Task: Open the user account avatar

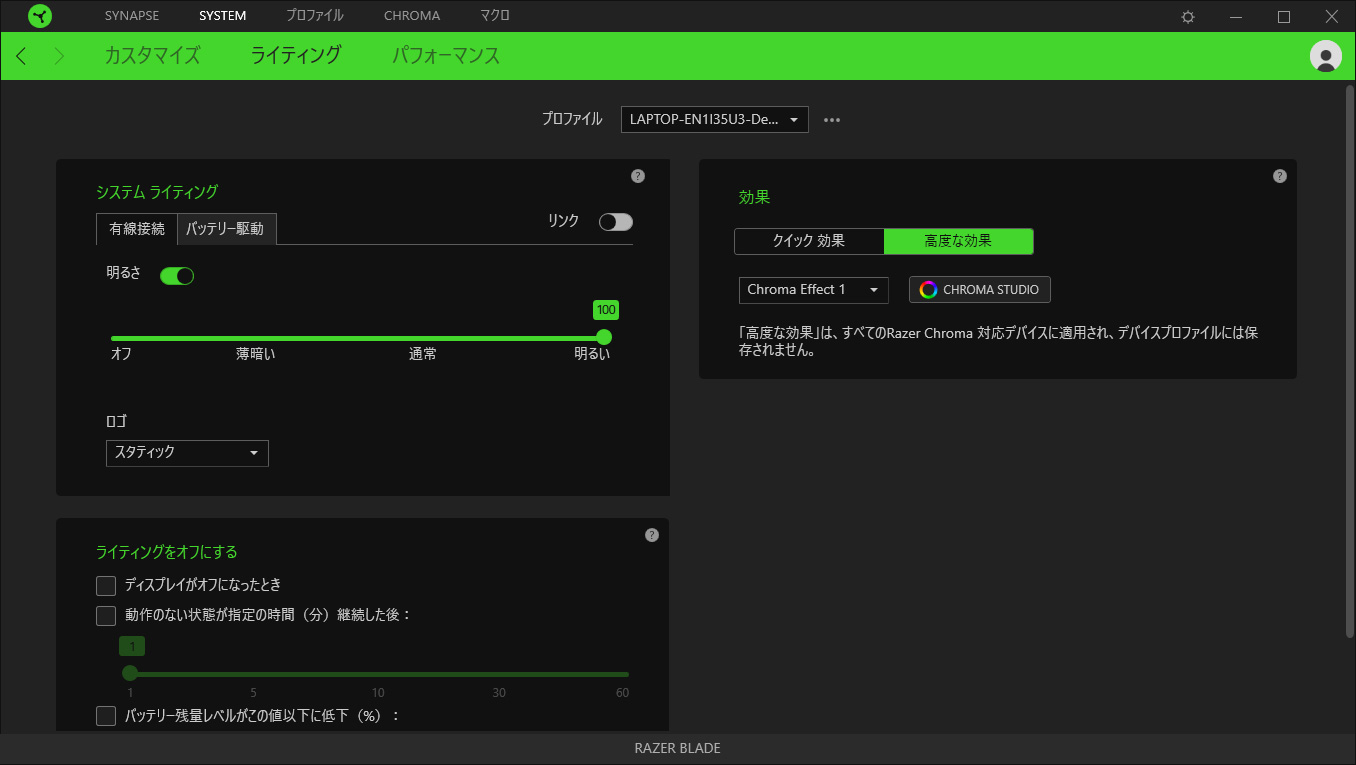Action: pyautogui.click(x=1326, y=56)
